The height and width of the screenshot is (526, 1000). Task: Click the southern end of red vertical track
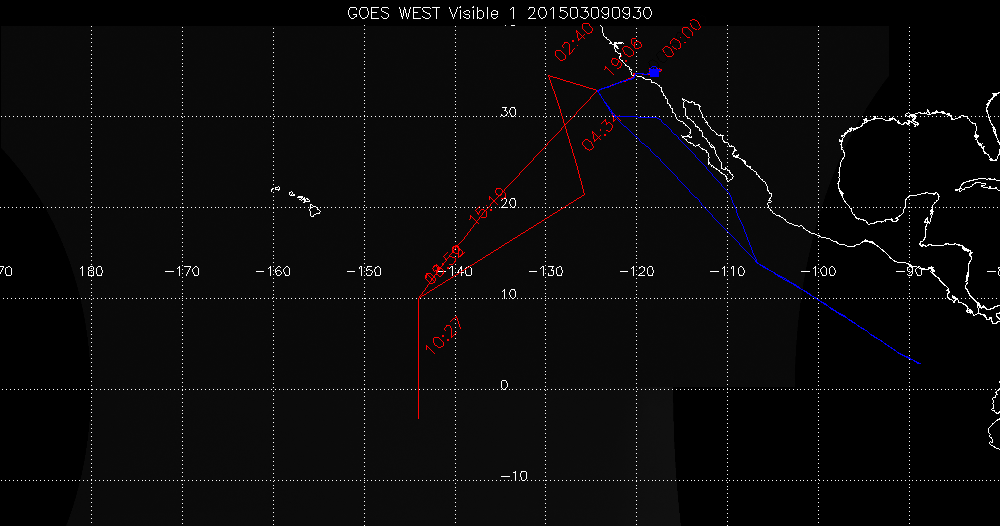(418, 418)
